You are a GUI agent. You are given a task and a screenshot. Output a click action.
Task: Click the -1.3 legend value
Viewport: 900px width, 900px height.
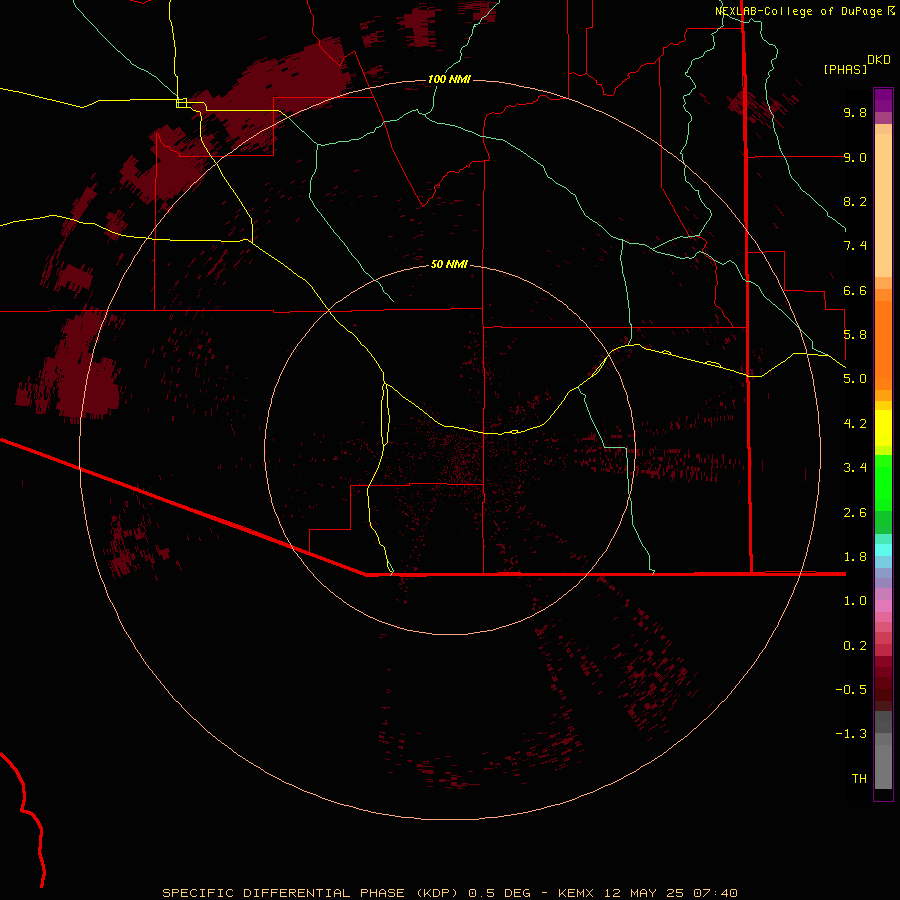pos(851,734)
